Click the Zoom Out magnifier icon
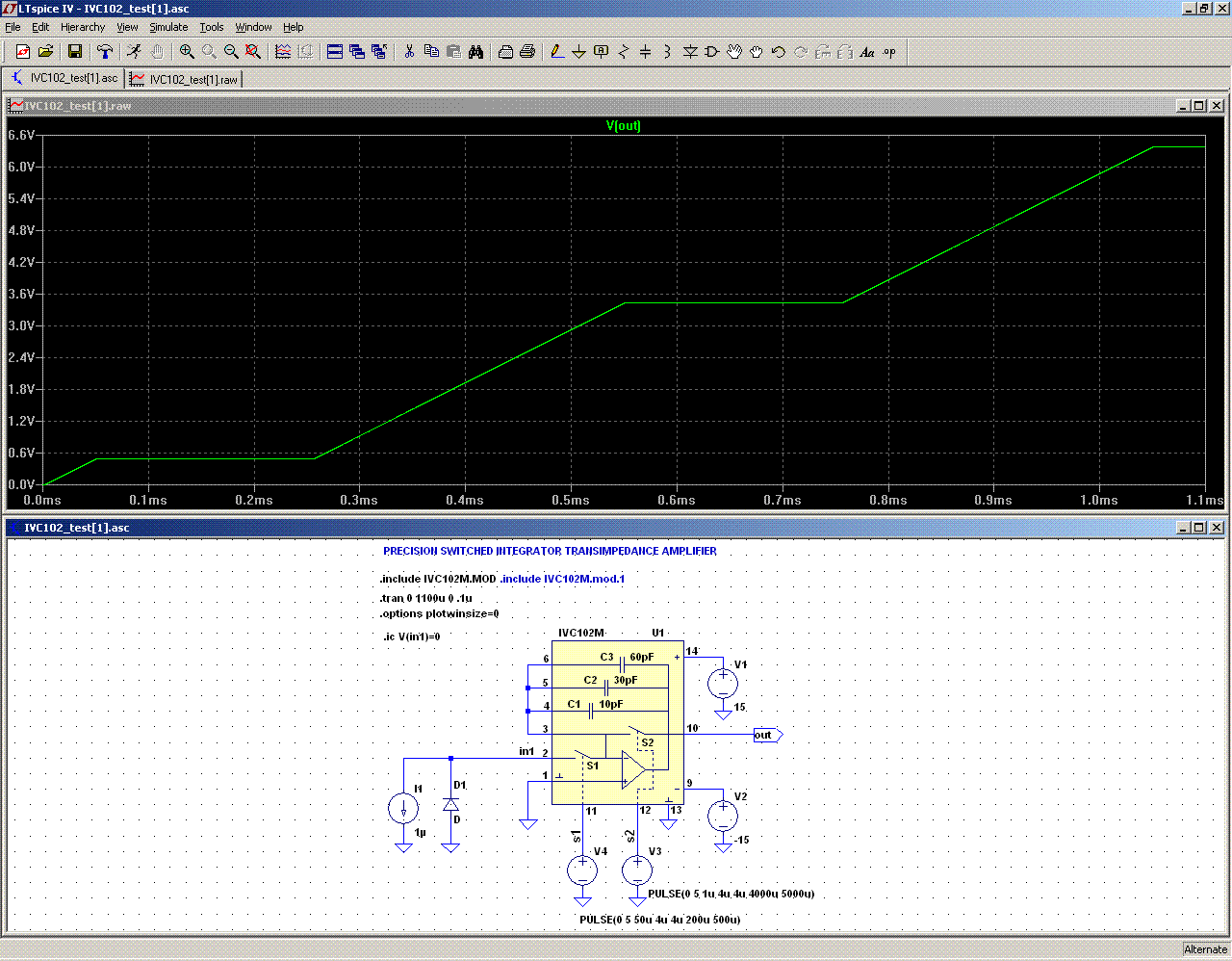The height and width of the screenshot is (961, 1232). (x=231, y=52)
